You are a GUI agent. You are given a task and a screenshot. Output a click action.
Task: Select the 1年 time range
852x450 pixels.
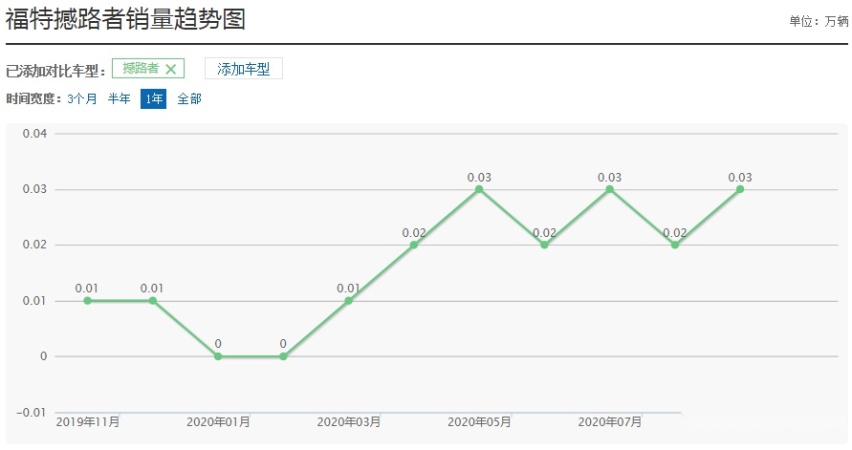point(153,99)
